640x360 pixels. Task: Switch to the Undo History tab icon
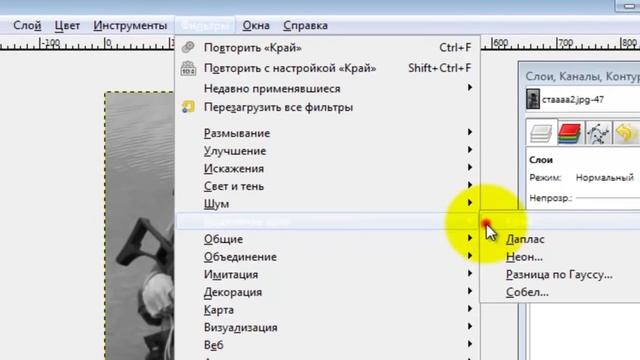coord(626,133)
